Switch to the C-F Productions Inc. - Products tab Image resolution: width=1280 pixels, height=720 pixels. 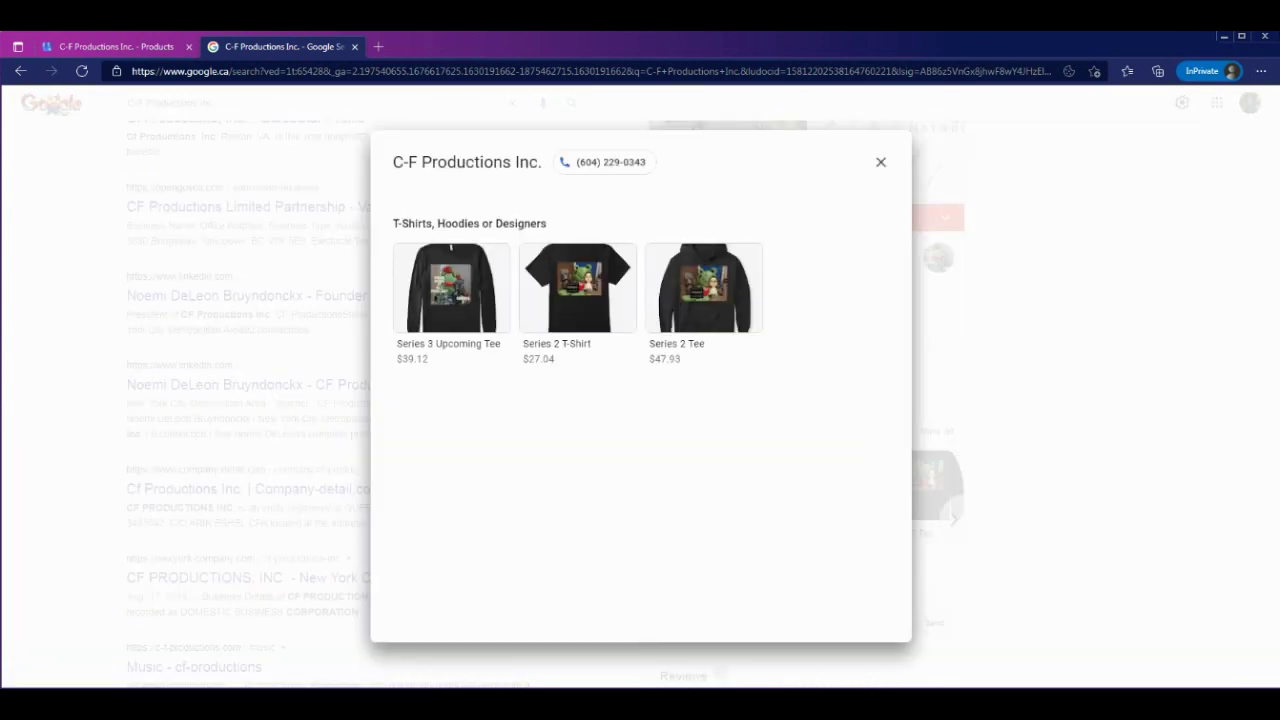[115, 47]
